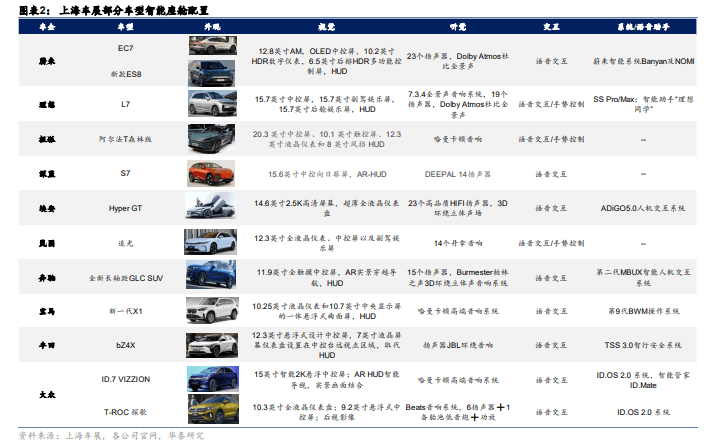Select the 12.3英寸全液晶仪表 description for 追光
This screenshot has height=446, width=726.
[326, 243]
